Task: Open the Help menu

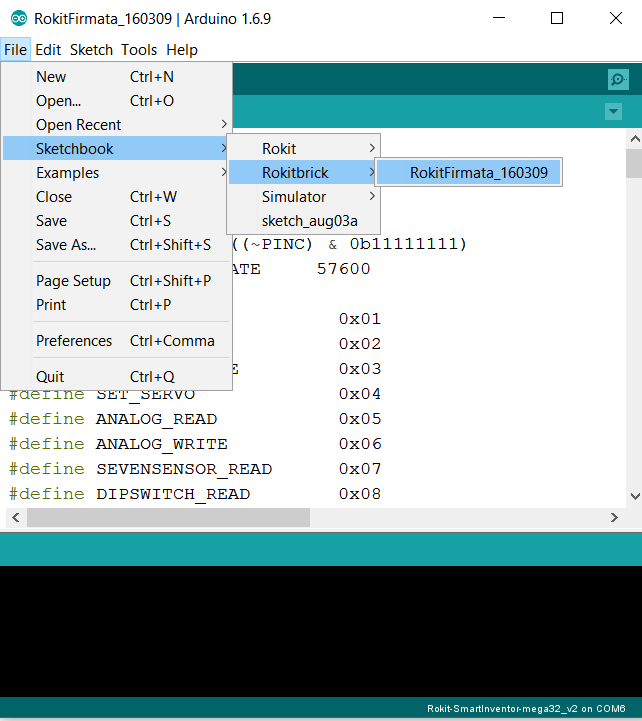Action: tap(182, 50)
